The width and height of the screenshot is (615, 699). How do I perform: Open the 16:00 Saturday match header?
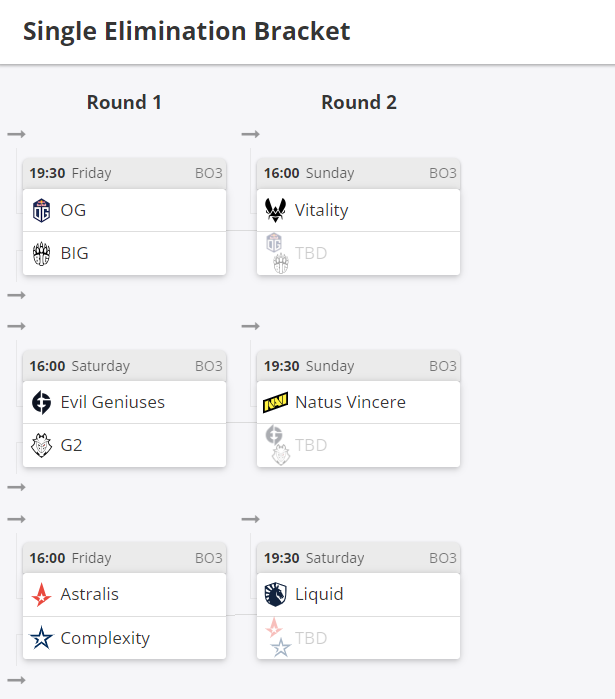[x=124, y=366]
